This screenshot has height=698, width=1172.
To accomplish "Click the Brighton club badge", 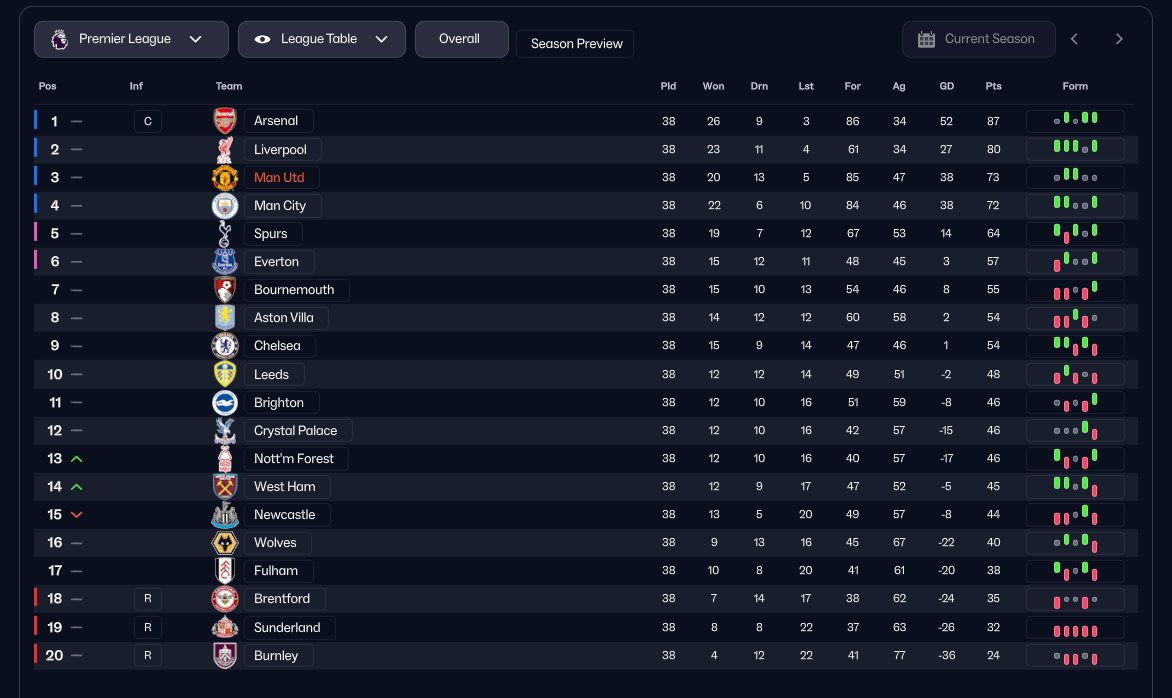I will pyautogui.click(x=225, y=403).
